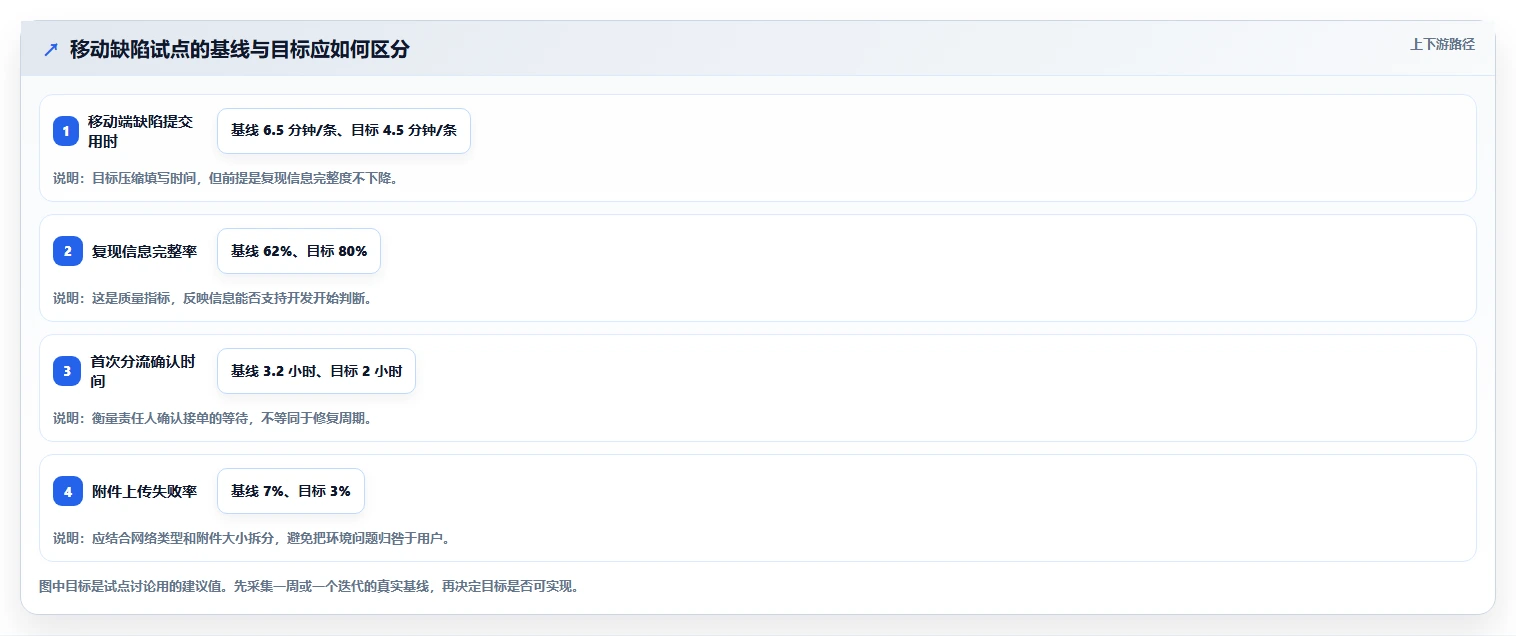Viewport: 1516px width, 636px height.
Task: Select the 移动端缺陷提交用时 label
Action: (x=140, y=131)
